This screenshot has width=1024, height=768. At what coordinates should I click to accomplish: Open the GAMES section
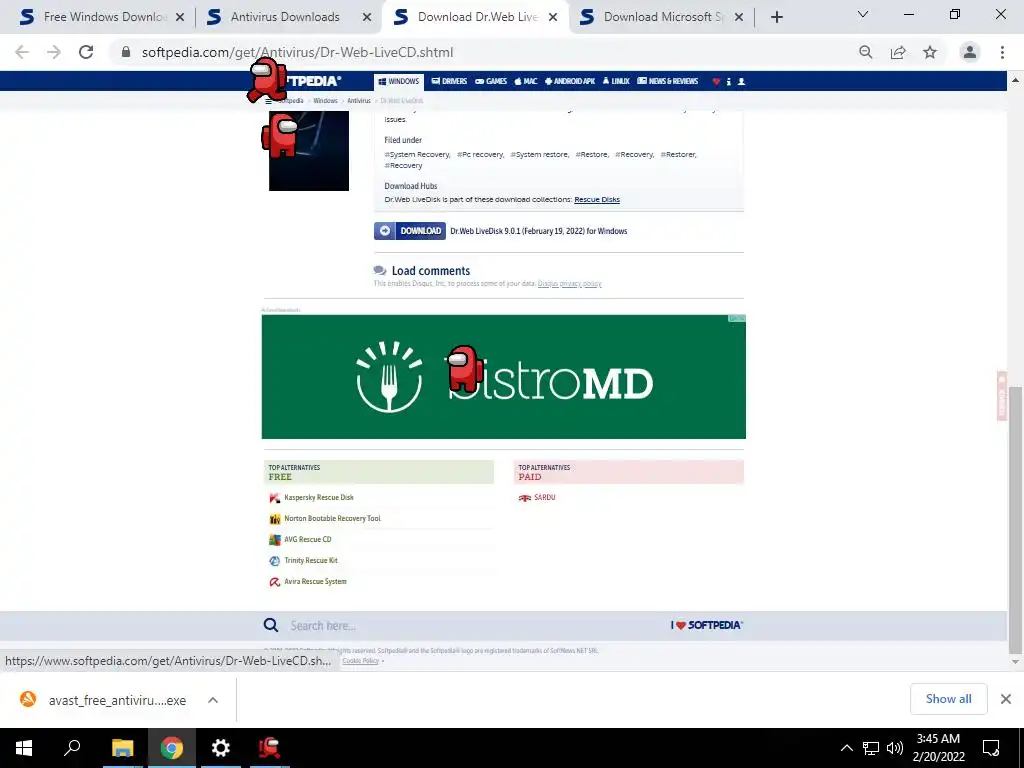click(x=491, y=82)
